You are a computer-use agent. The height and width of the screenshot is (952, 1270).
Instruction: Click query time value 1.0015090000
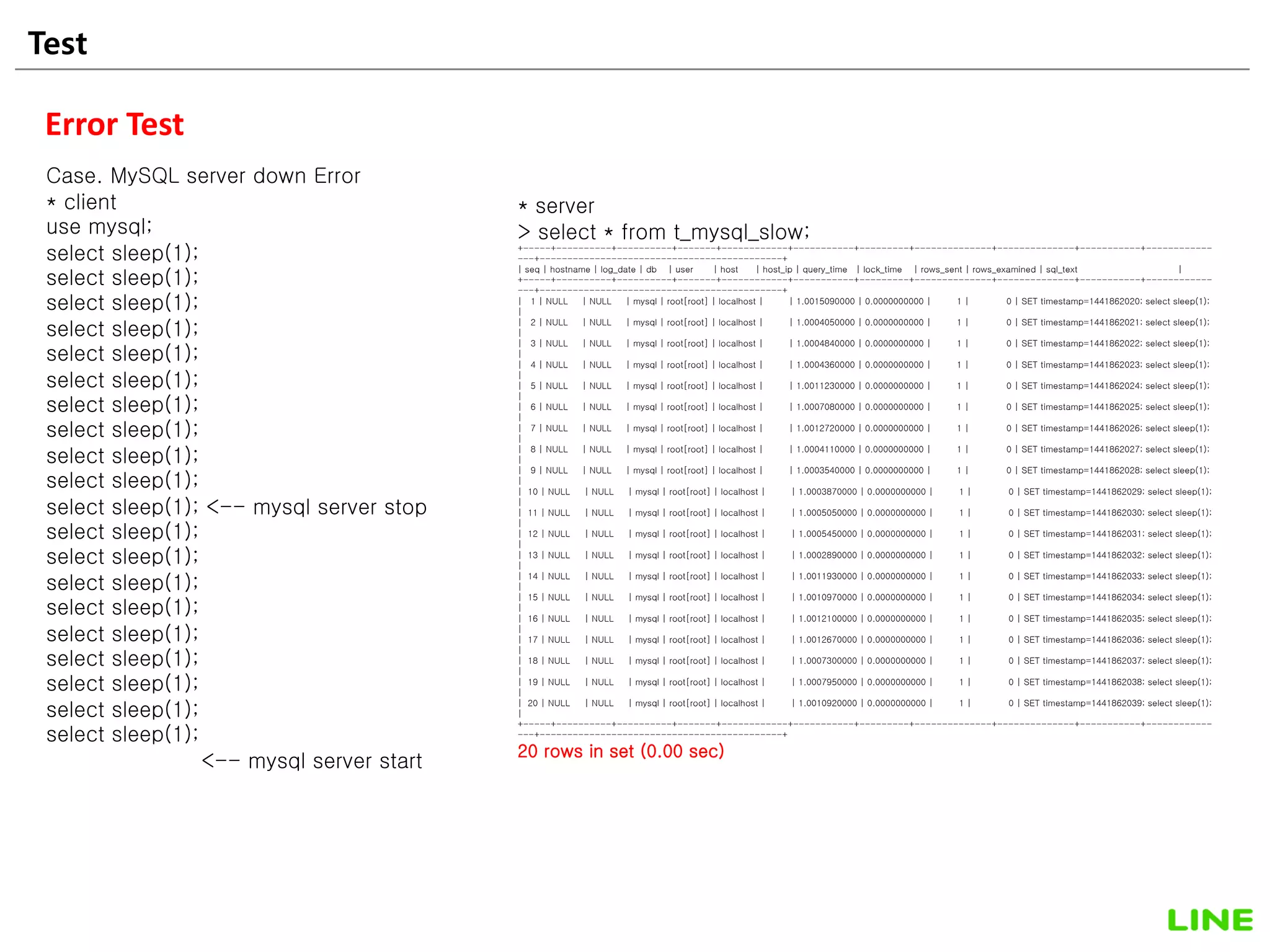(x=825, y=301)
